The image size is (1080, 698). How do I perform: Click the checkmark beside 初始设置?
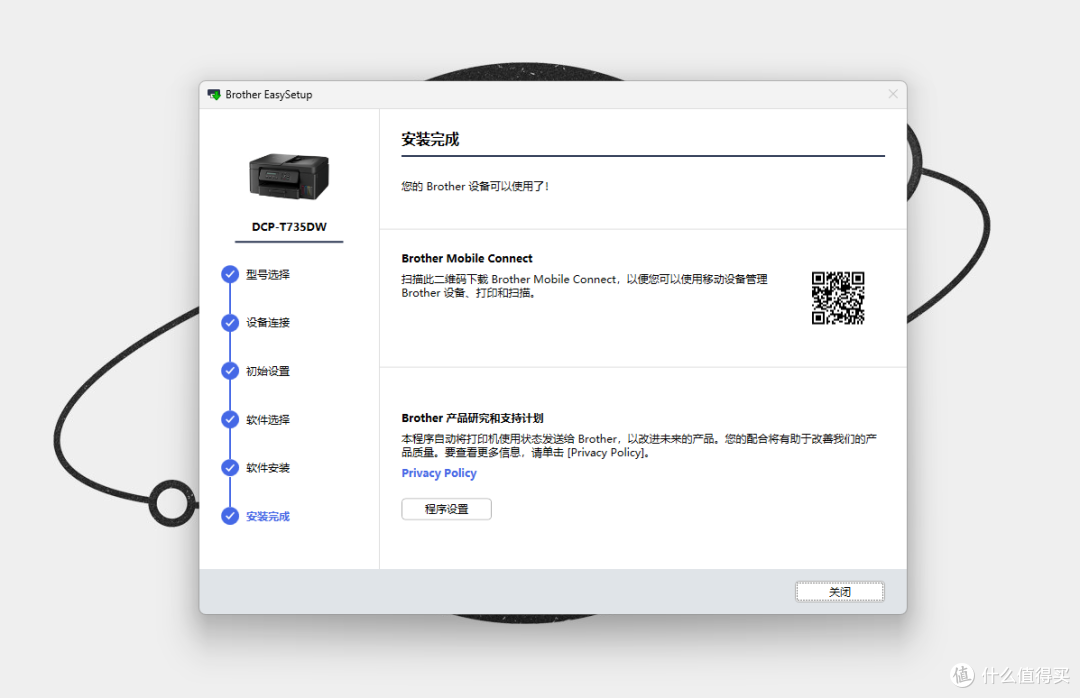pyautogui.click(x=230, y=371)
